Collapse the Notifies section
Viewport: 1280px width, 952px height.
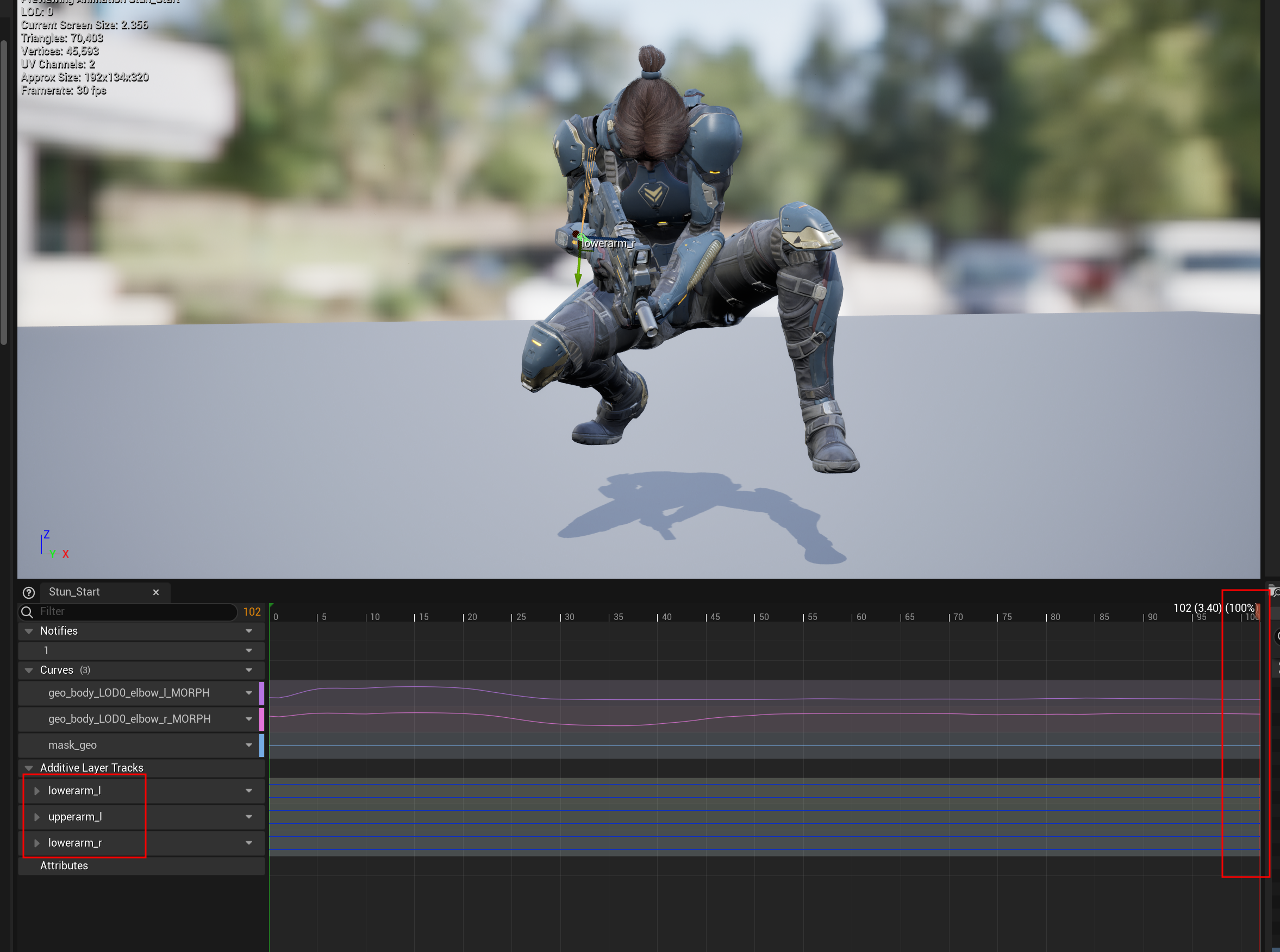[29, 631]
